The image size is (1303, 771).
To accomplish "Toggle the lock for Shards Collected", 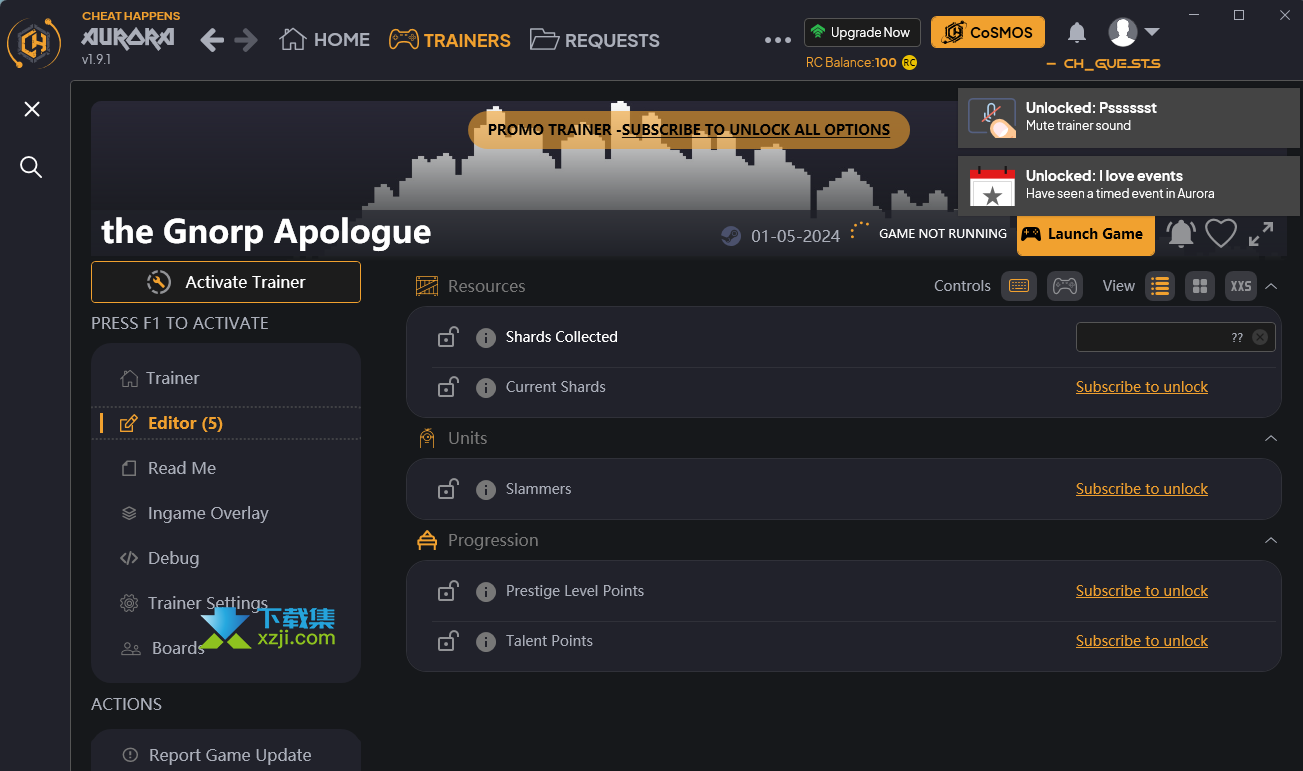I will click(x=448, y=337).
